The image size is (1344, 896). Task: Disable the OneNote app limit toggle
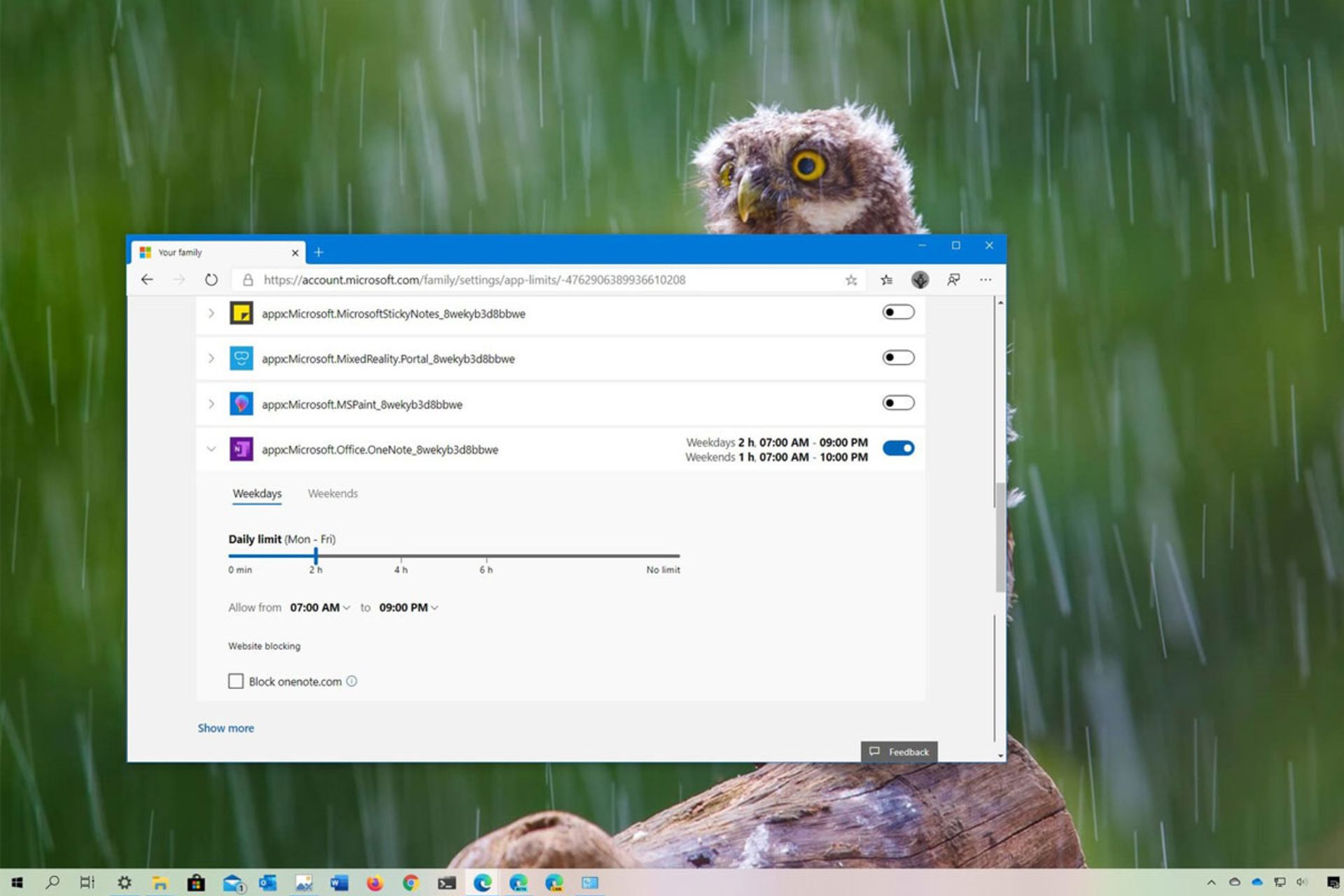(898, 448)
